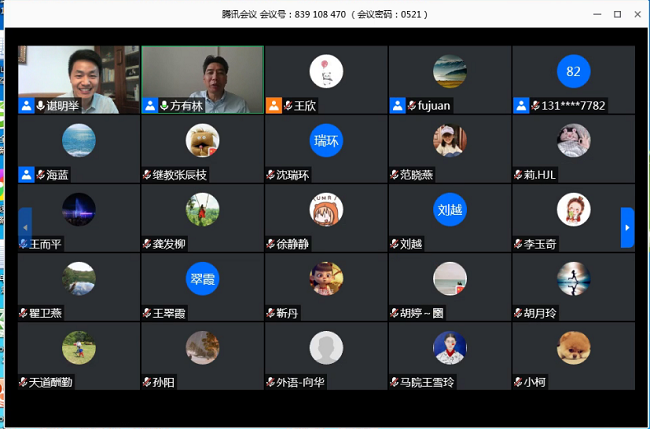This screenshot has height=429, width=650.
Task: Click the microphone icon beside 谢明举
Action: point(41,105)
